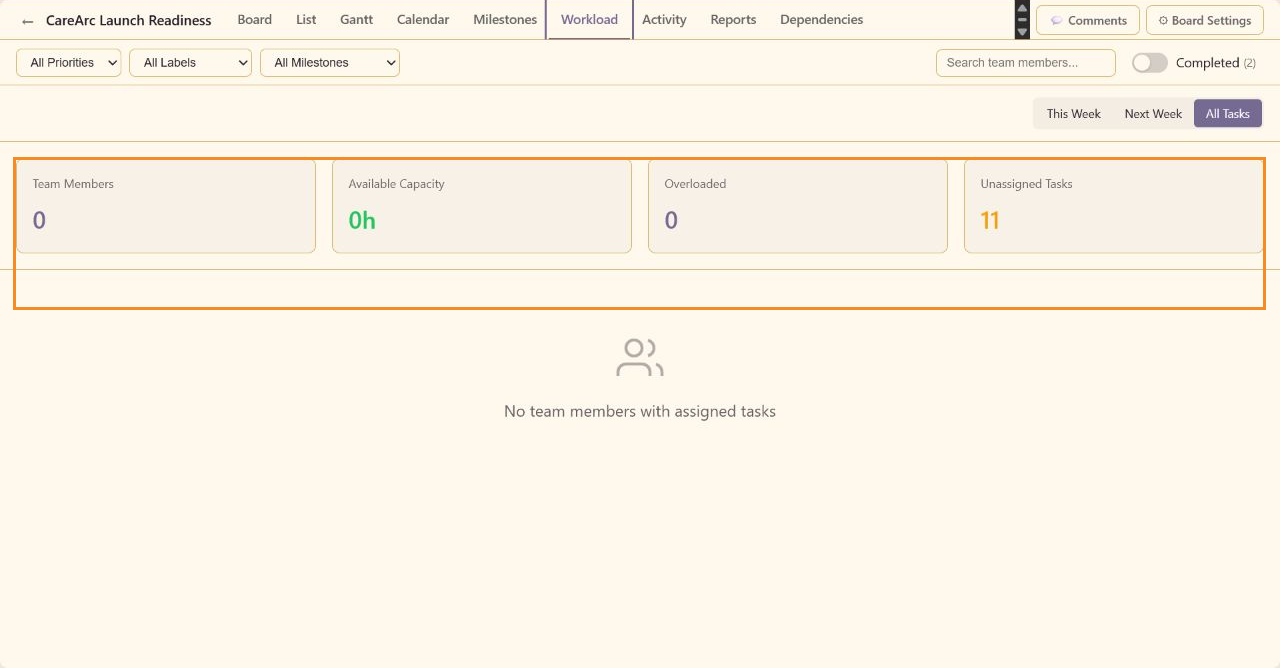Click the scroll up arrow beside Comments
Image resolution: width=1280 pixels, height=668 pixels.
tap(1022, 7)
